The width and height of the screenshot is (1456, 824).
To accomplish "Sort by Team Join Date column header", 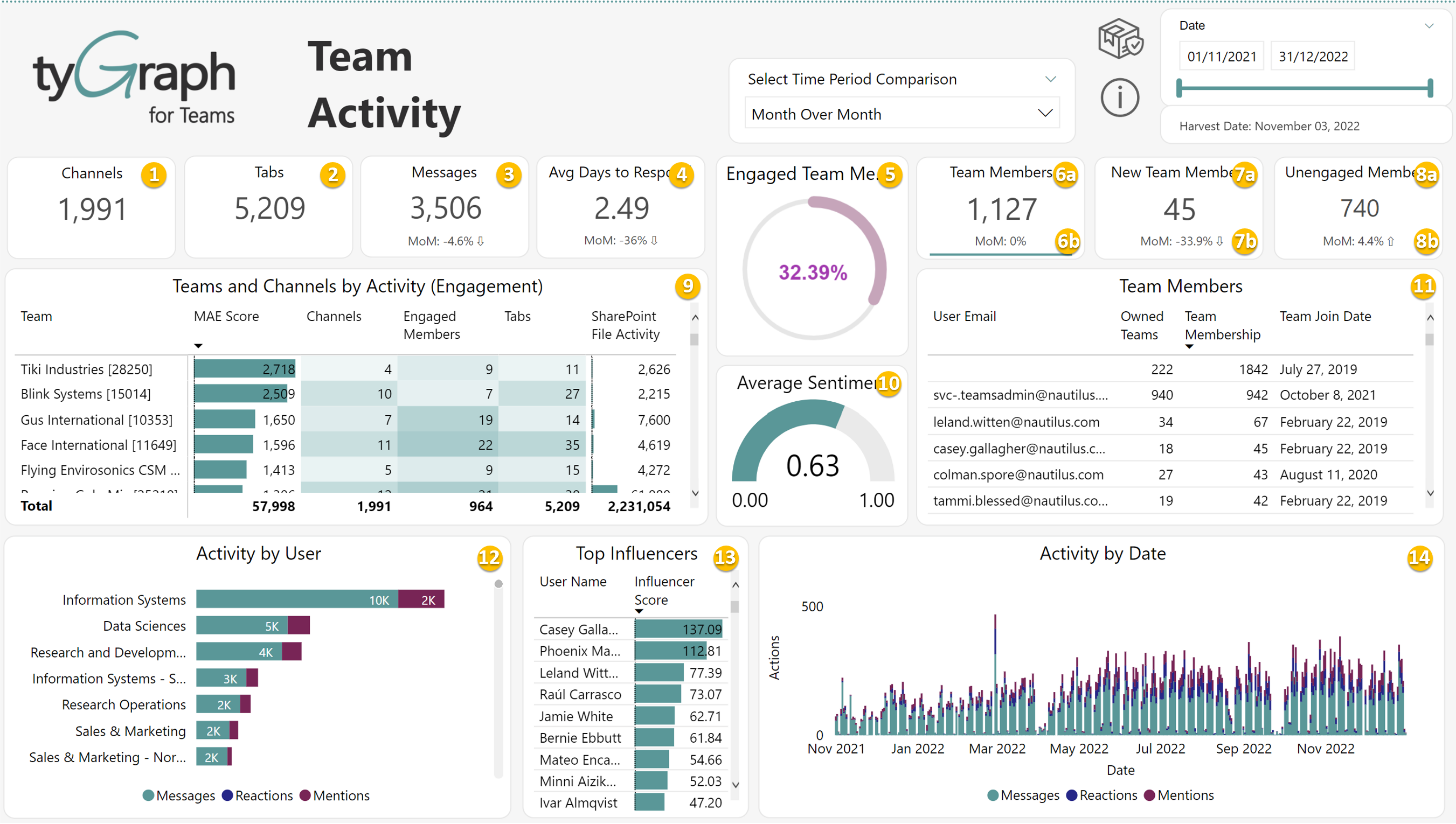I will click(x=1325, y=316).
